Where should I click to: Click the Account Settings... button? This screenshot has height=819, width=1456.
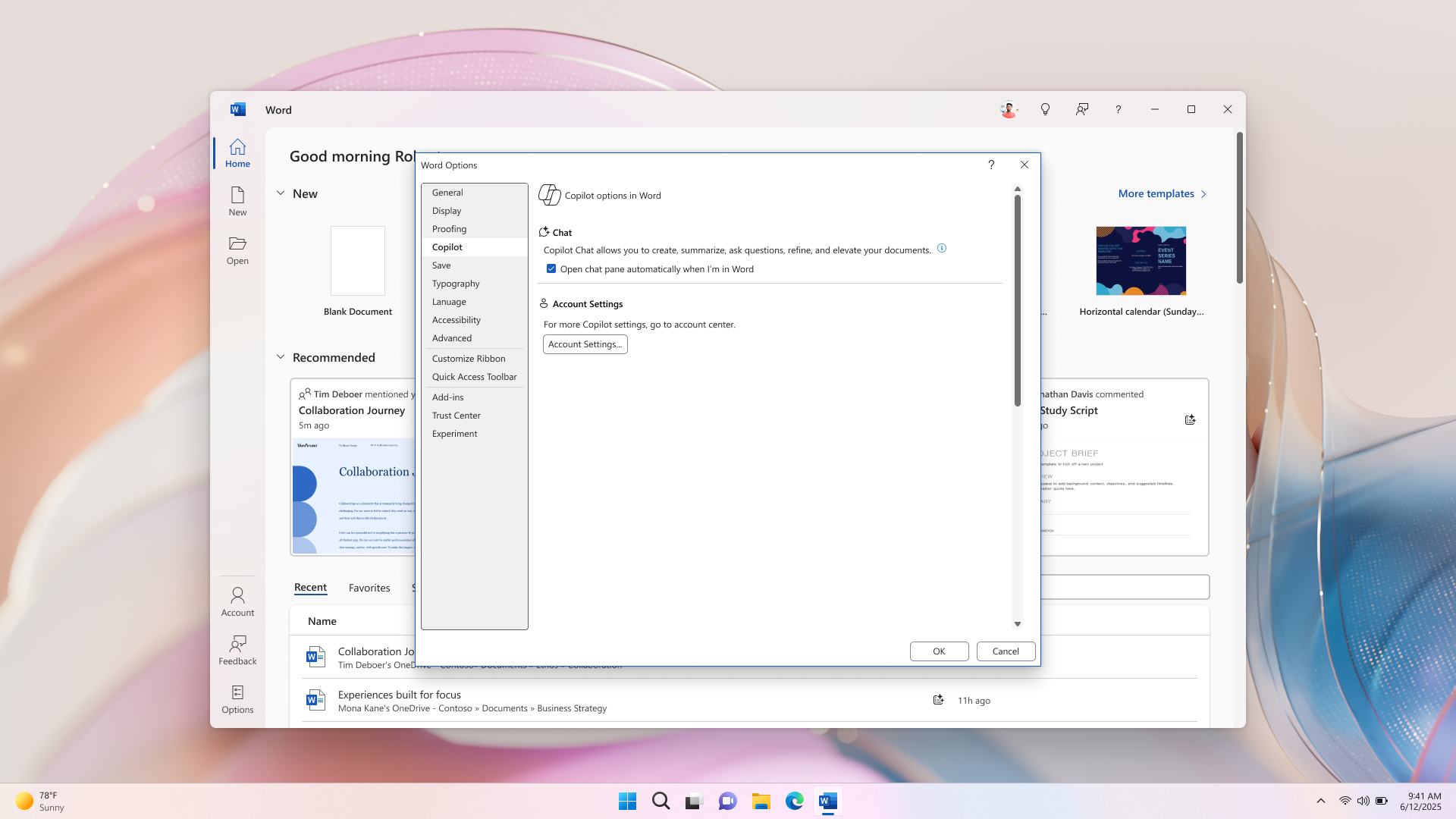pyautogui.click(x=585, y=344)
